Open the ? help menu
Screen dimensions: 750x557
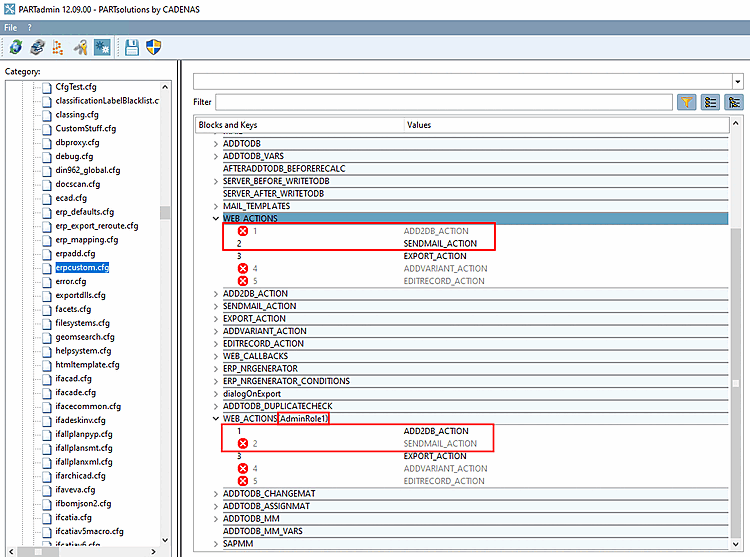pos(29,27)
